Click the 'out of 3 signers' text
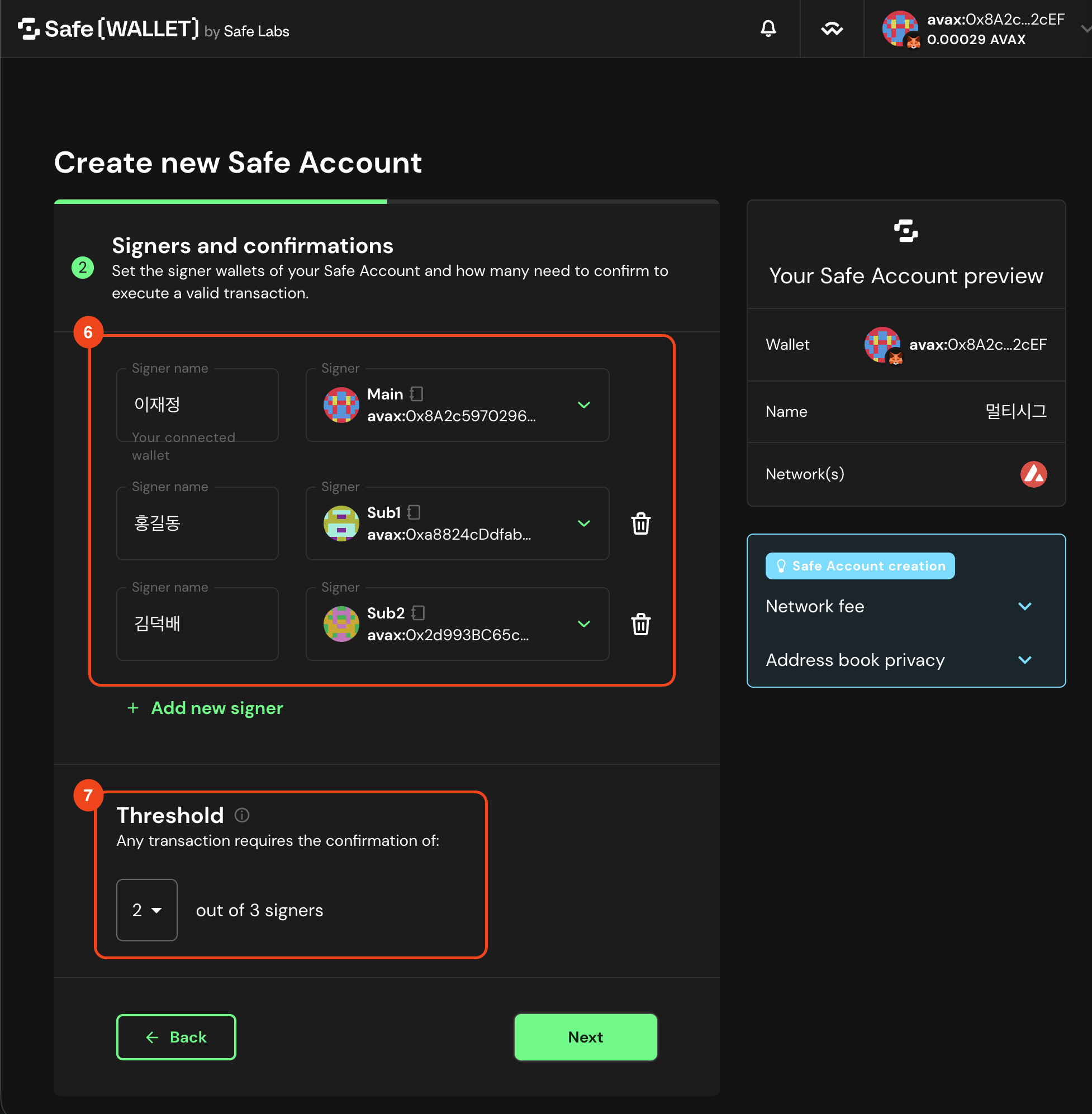Image resolution: width=1092 pixels, height=1114 pixels. (x=259, y=910)
